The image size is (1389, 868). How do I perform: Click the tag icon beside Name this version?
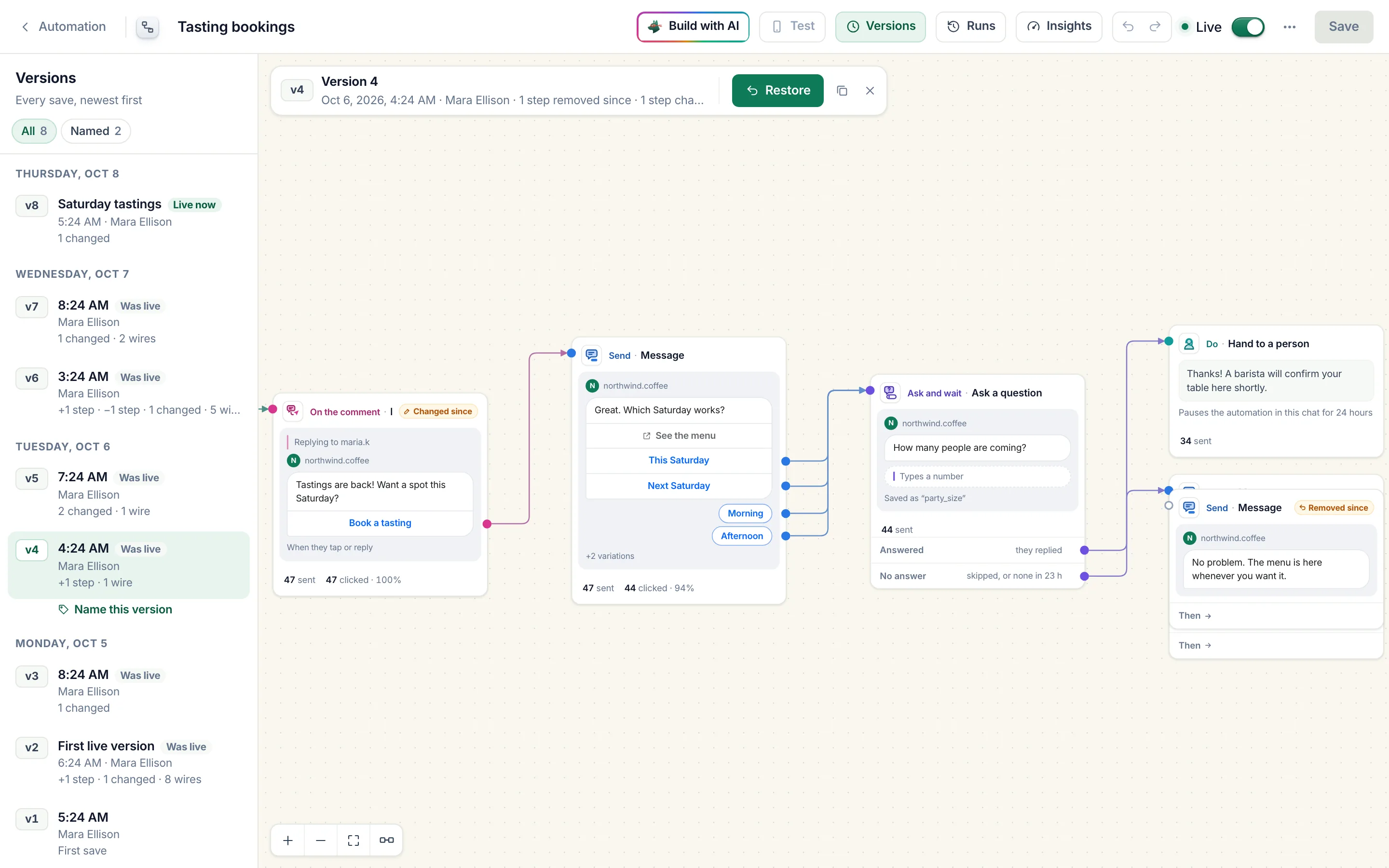click(64, 609)
